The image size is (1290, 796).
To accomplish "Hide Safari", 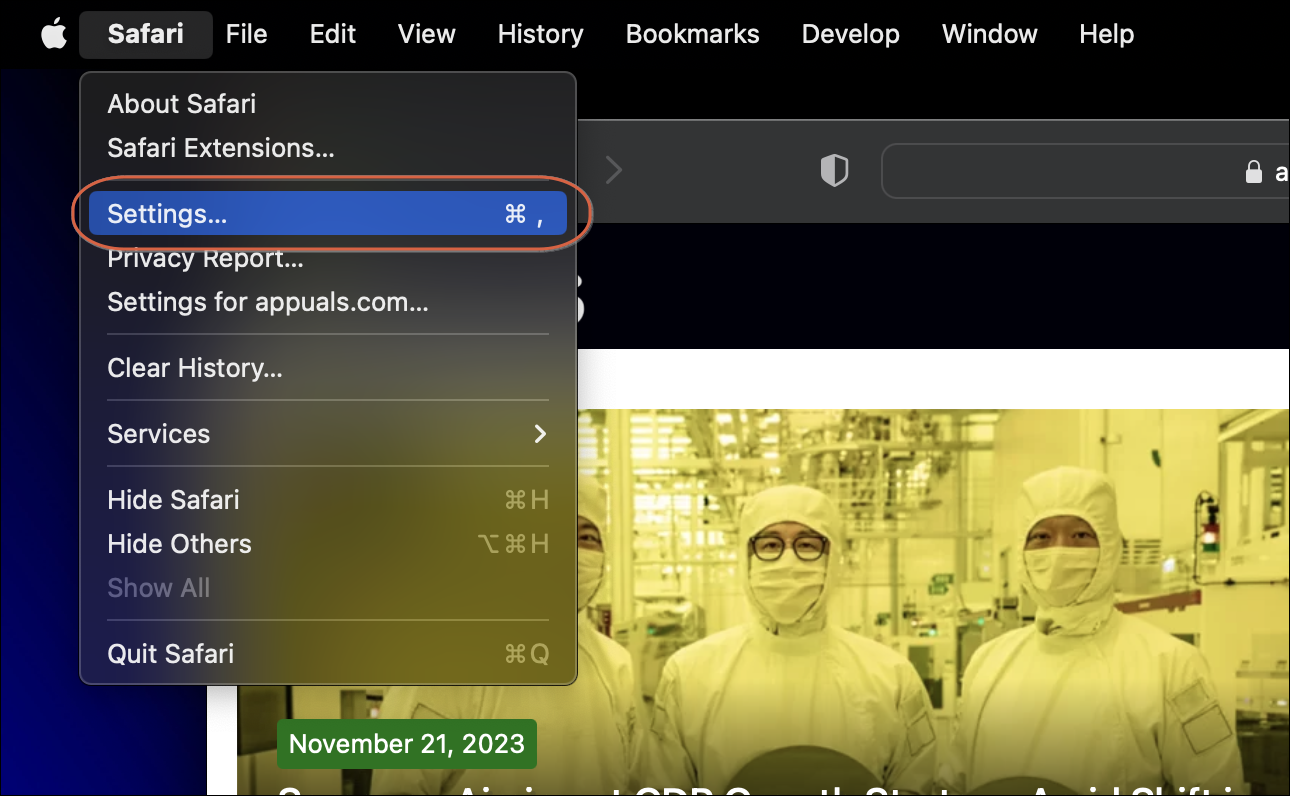I will point(172,500).
